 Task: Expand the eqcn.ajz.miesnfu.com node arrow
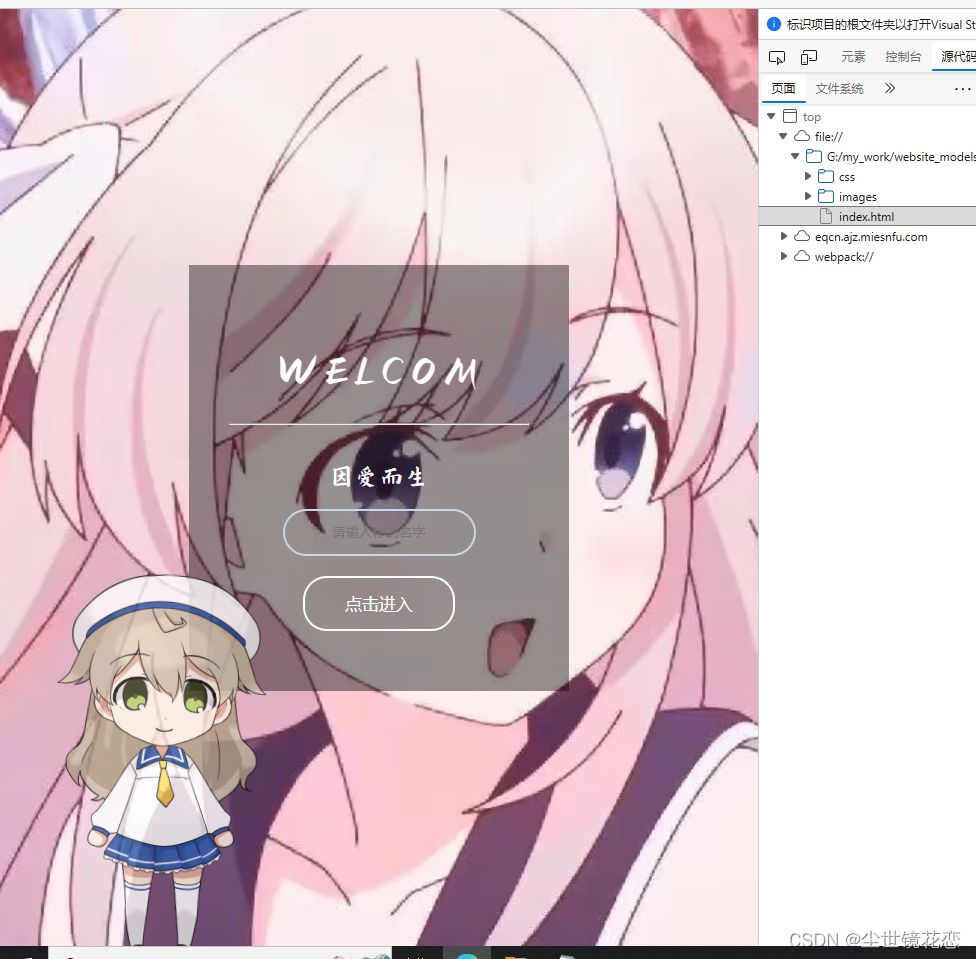pos(784,236)
